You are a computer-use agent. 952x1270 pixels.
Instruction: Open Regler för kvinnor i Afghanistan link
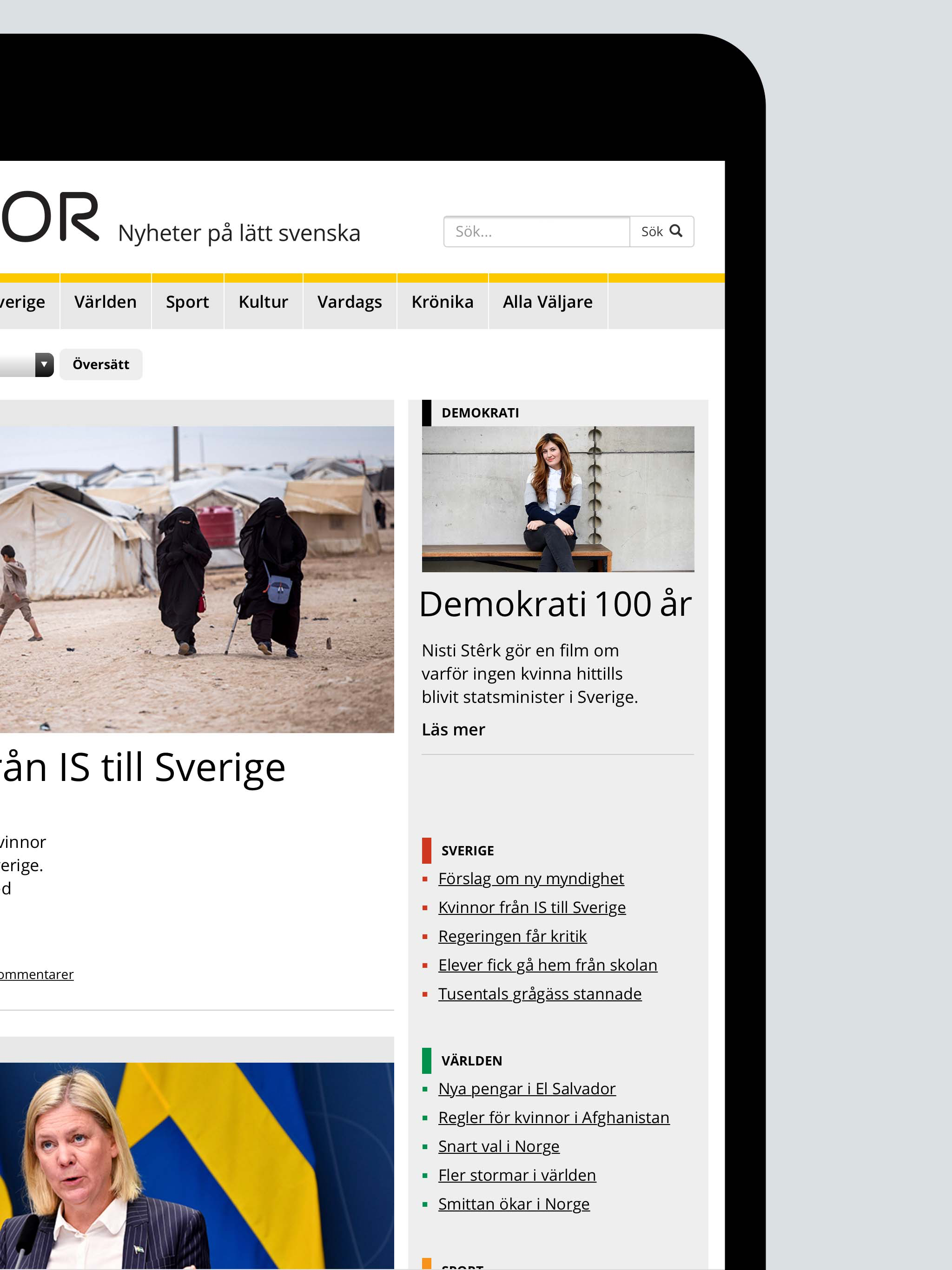pyautogui.click(x=554, y=1117)
